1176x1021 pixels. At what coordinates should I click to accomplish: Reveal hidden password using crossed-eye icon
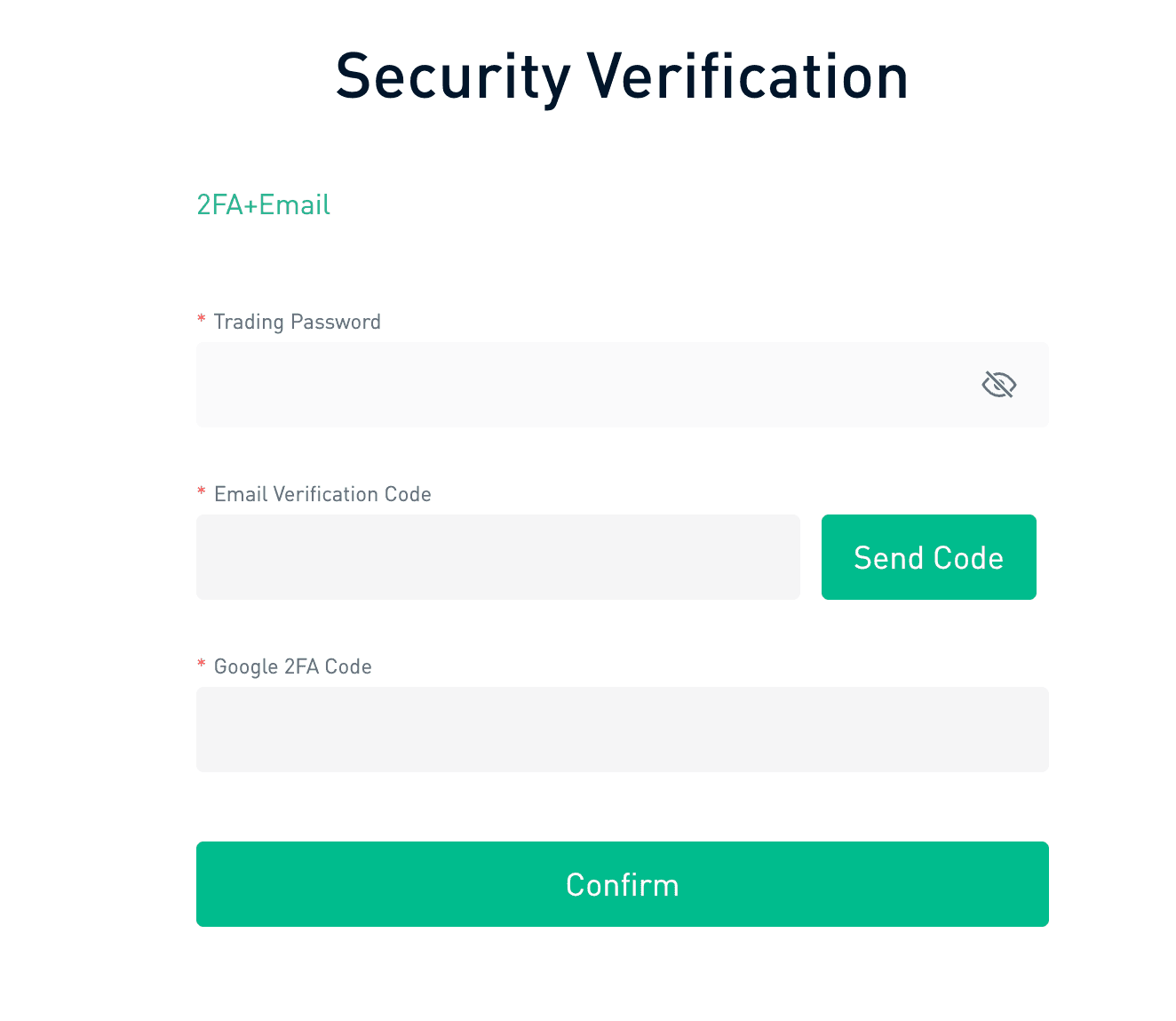998,385
